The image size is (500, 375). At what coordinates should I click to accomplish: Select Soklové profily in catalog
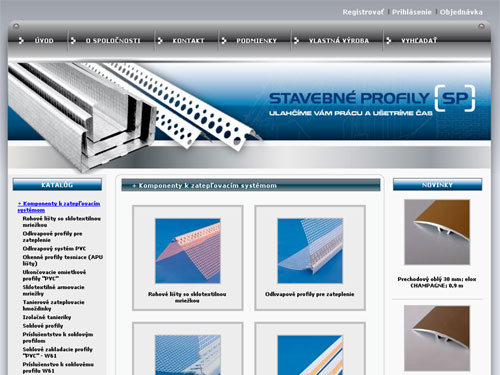43,326
